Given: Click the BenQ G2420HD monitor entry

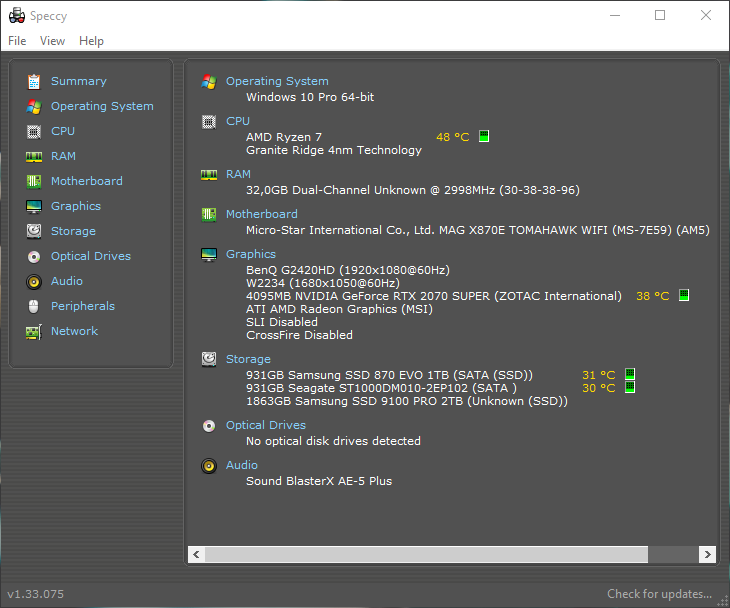Looking at the screenshot, I should click(x=348, y=270).
